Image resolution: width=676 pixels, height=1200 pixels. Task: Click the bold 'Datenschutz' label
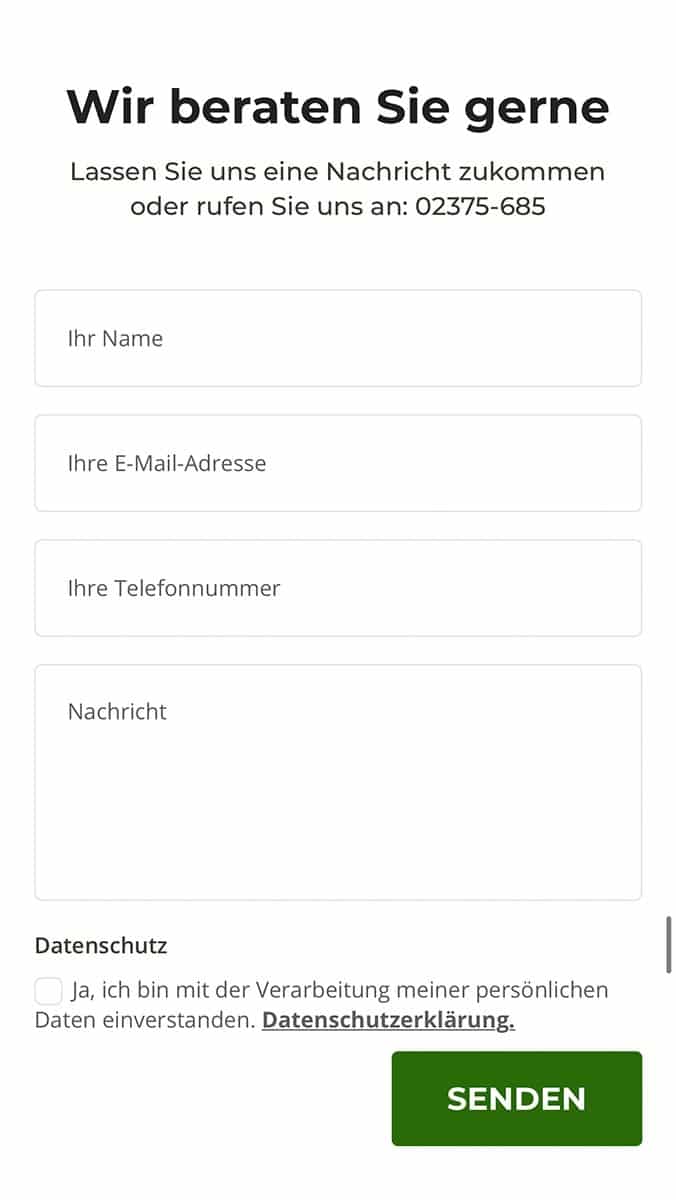[x=101, y=946]
